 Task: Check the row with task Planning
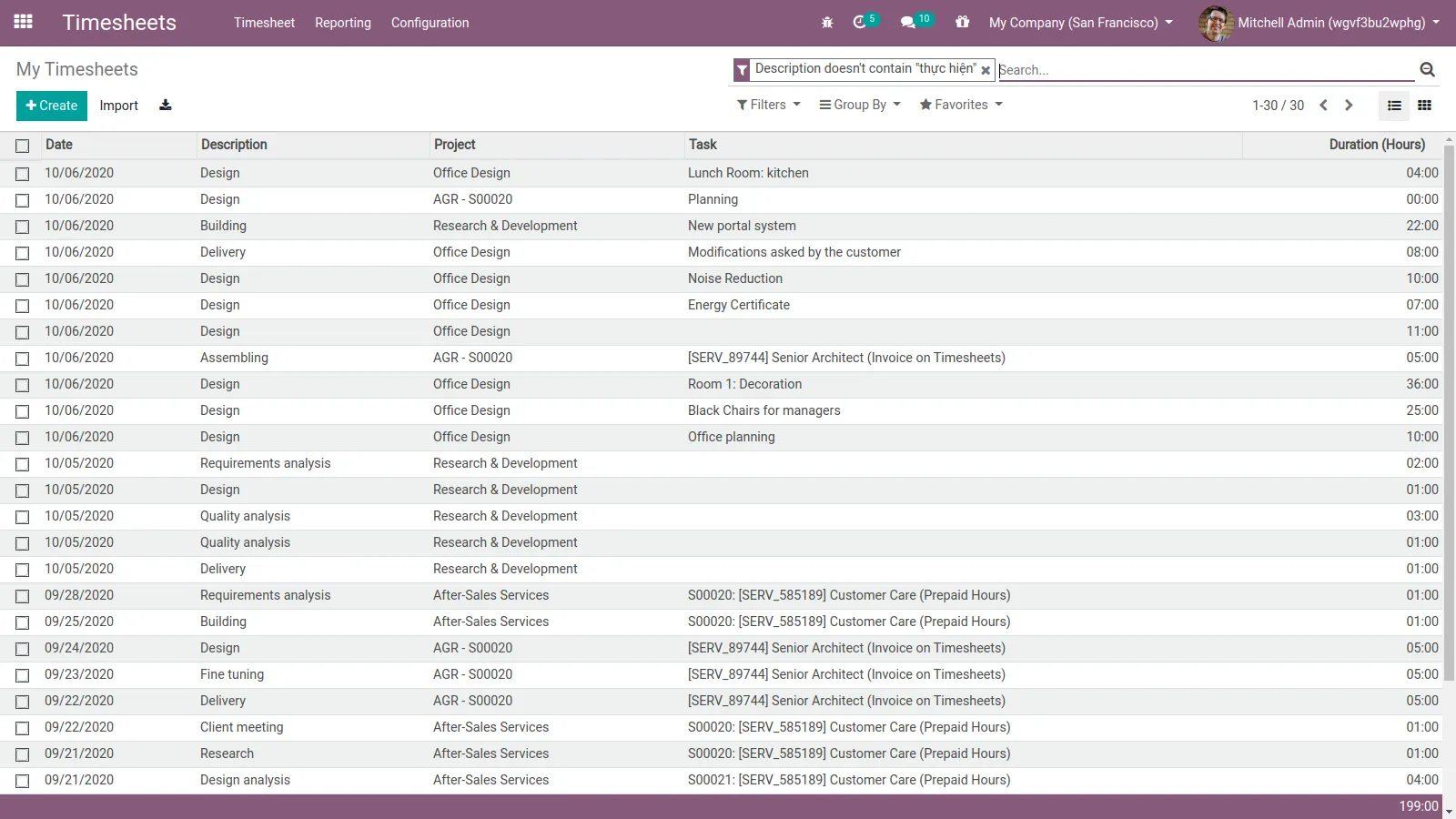23,200
